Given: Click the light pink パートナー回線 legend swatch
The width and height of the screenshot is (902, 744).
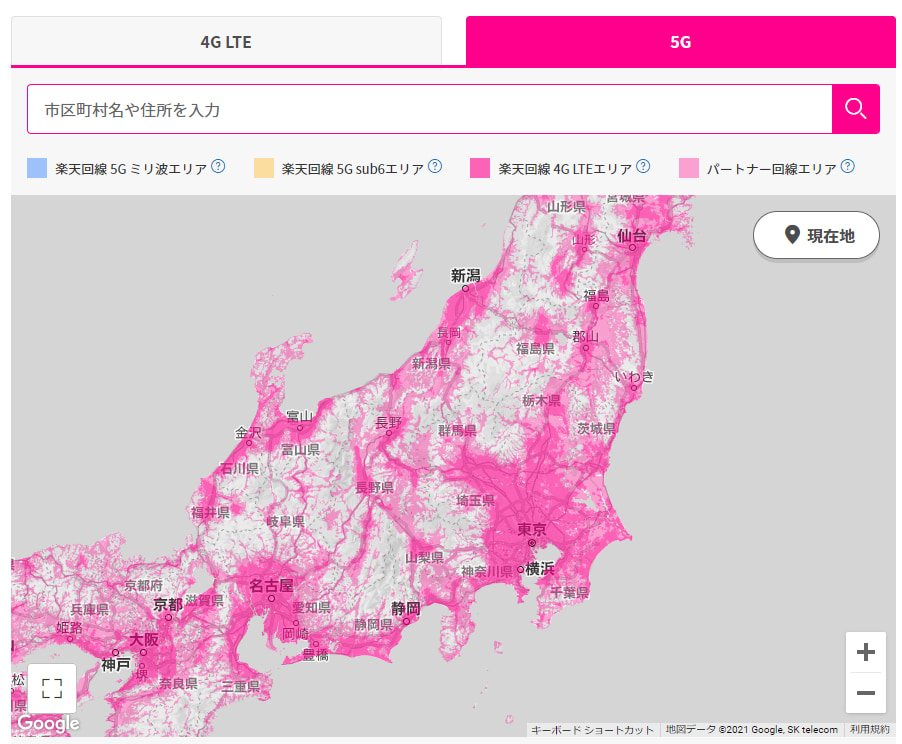Looking at the screenshot, I should pos(689,168).
